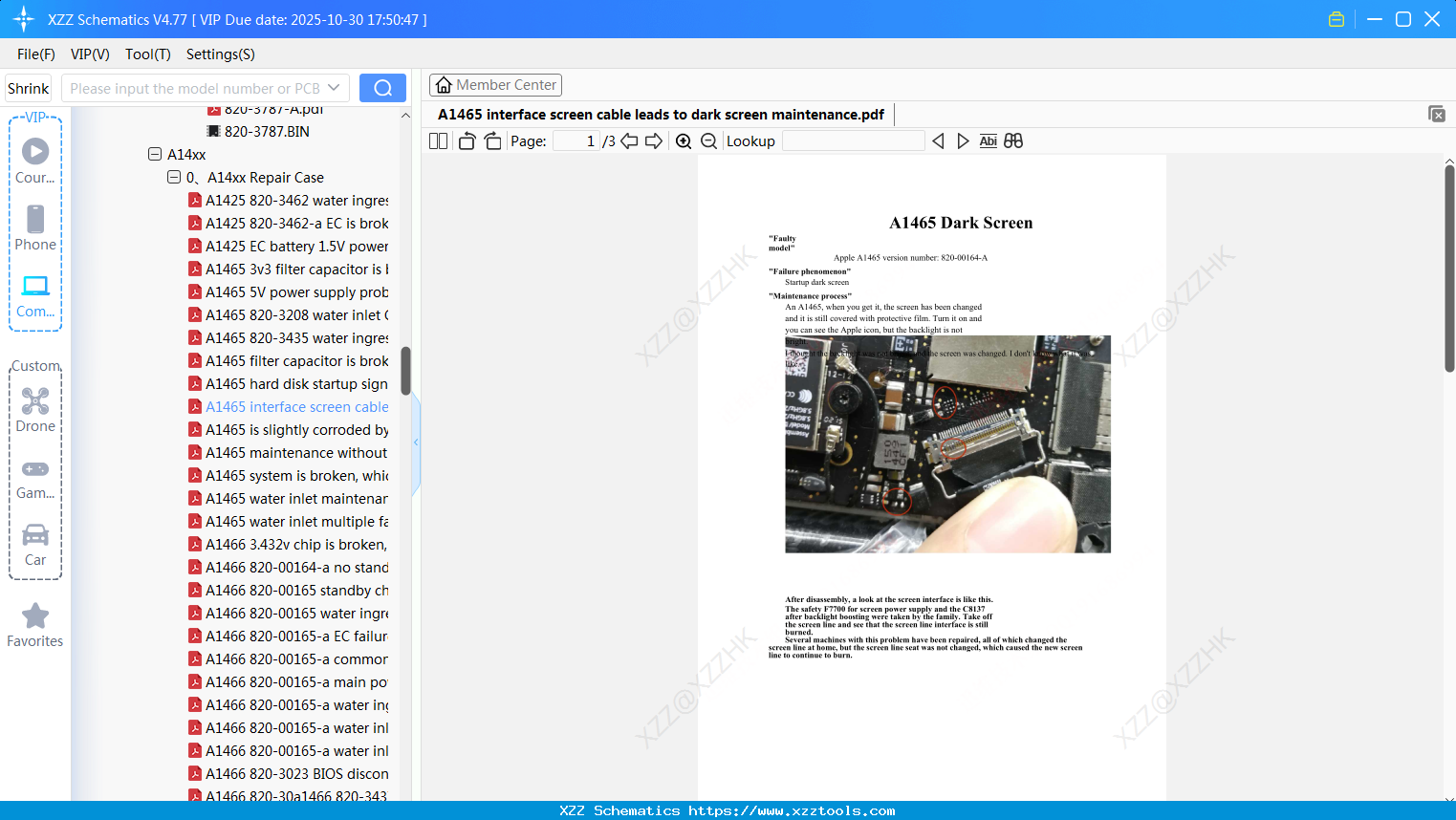1456x820 pixels.
Task: Open A1465 hard disk startup PDF
Action: coord(289,384)
